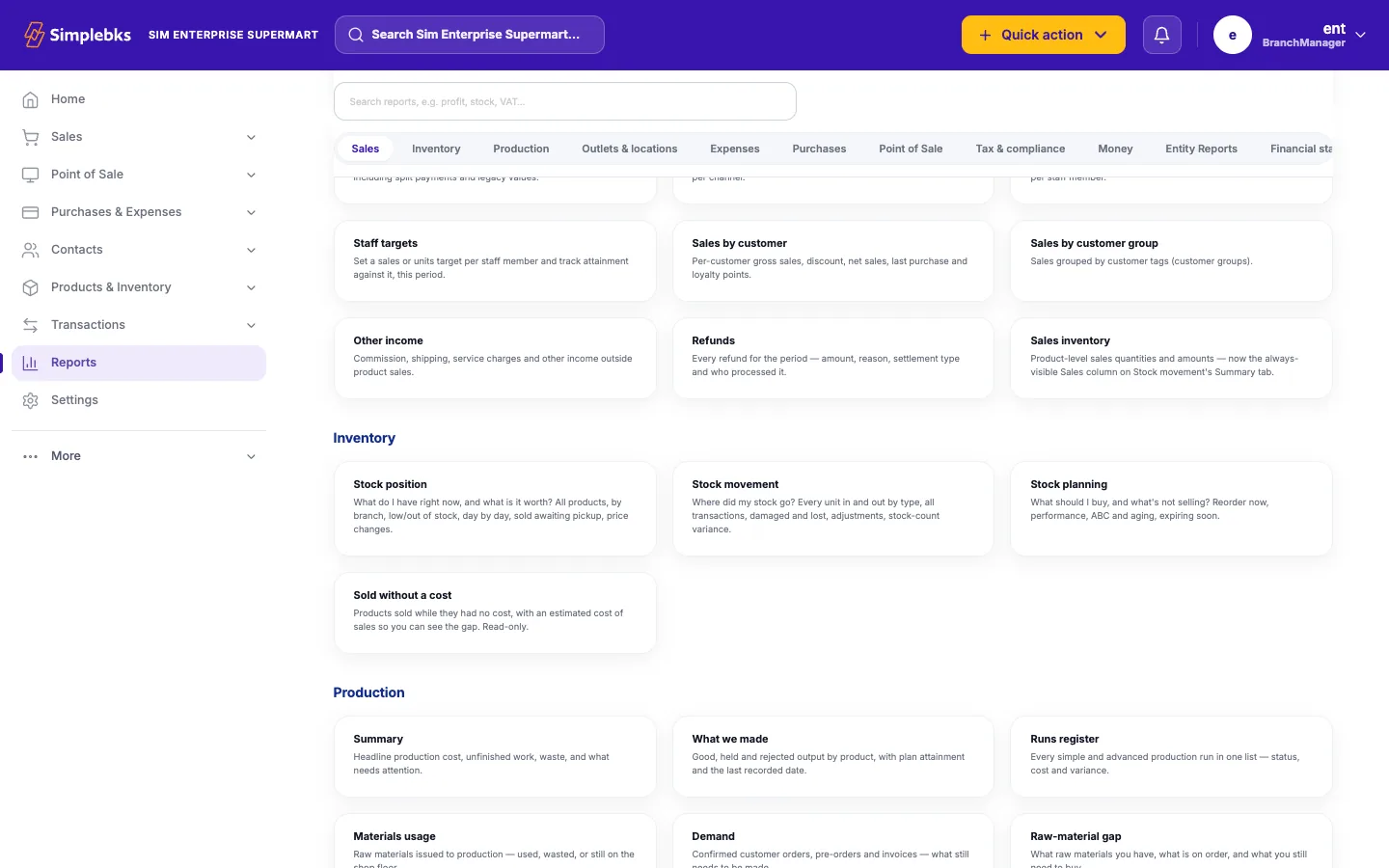Select the Outlets & locations tab
This screenshot has height=868, width=1389.
[x=629, y=149]
